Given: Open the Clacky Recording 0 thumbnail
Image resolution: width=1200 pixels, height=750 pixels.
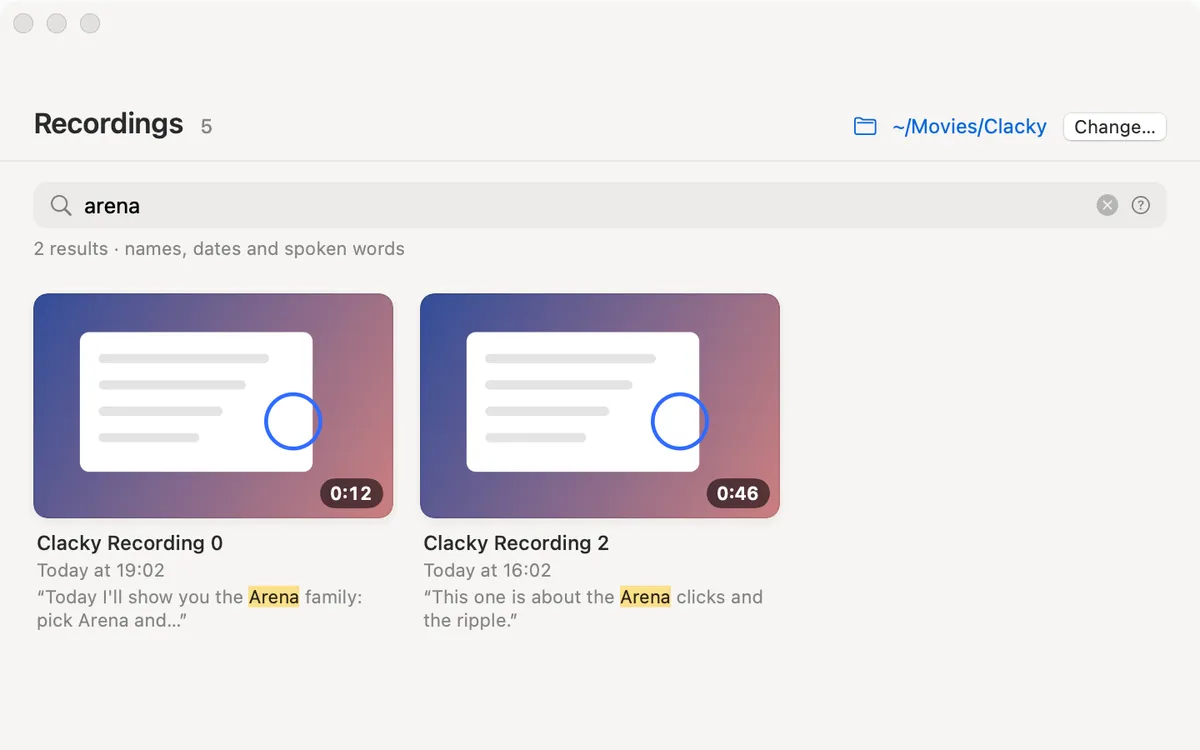Looking at the screenshot, I should [213, 406].
